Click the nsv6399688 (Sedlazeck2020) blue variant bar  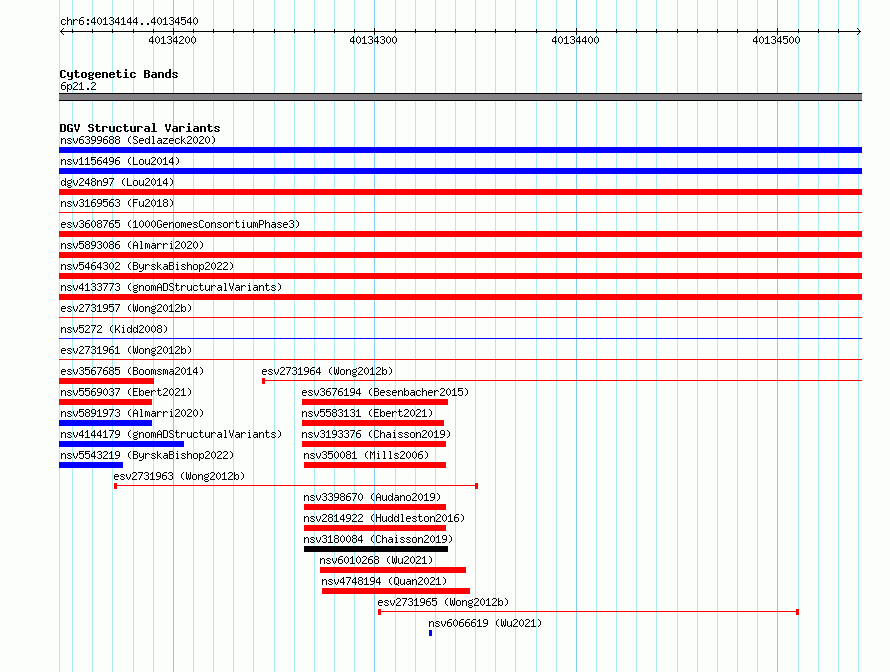[x=460, y=150]
